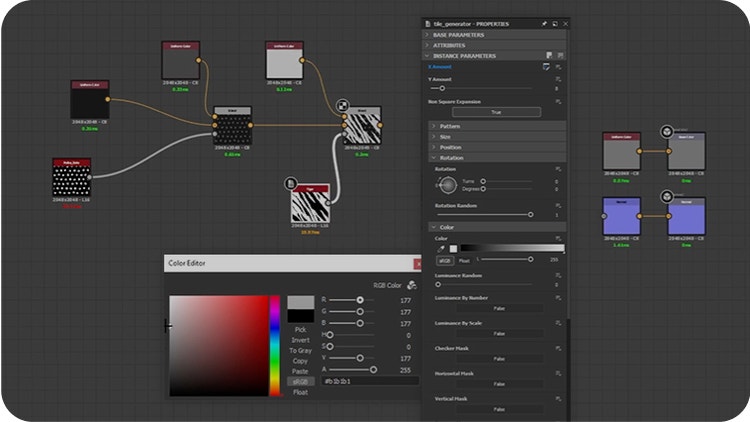Toggle Luminance By Number False value

pyautogui.click(x=498, y=308)
